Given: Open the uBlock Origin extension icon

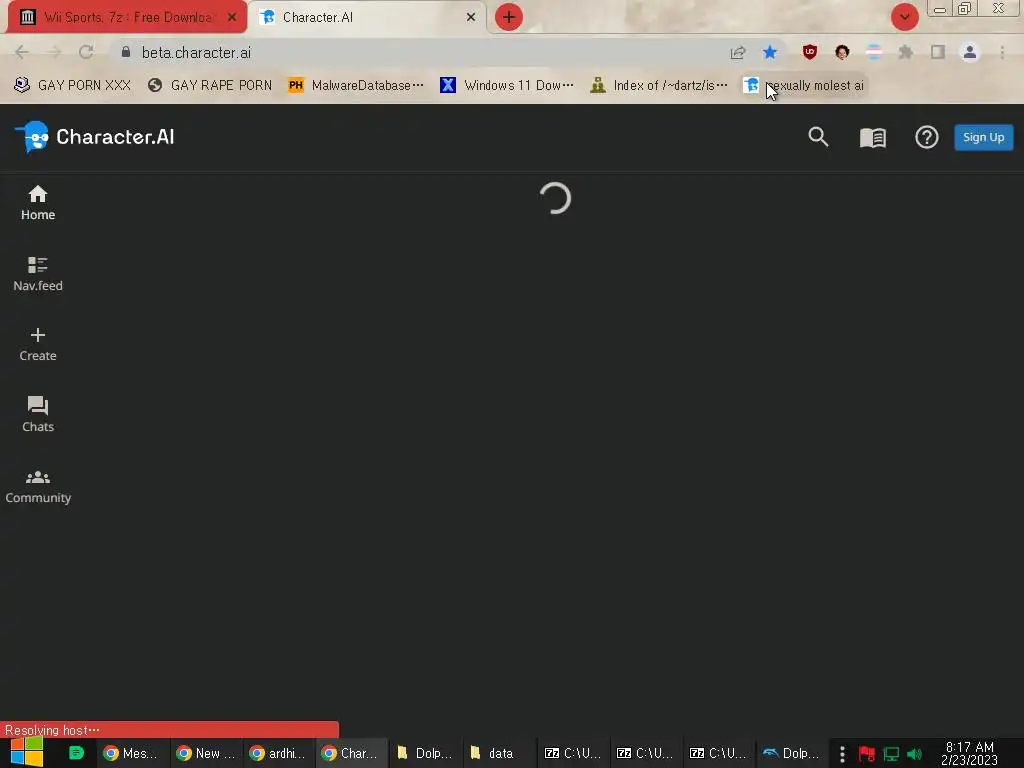Looking at the screenshot, I should 810,52.
